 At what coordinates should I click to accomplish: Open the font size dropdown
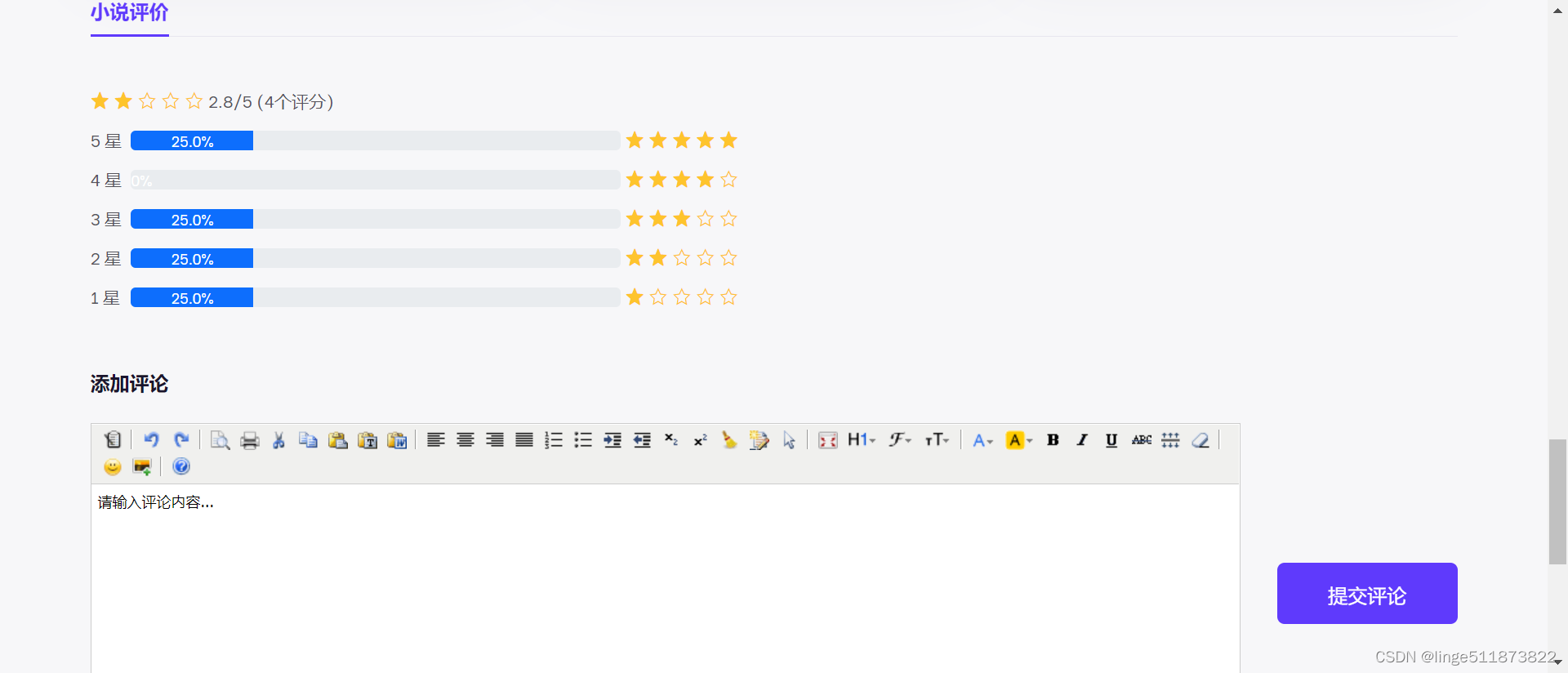[937, 440]
